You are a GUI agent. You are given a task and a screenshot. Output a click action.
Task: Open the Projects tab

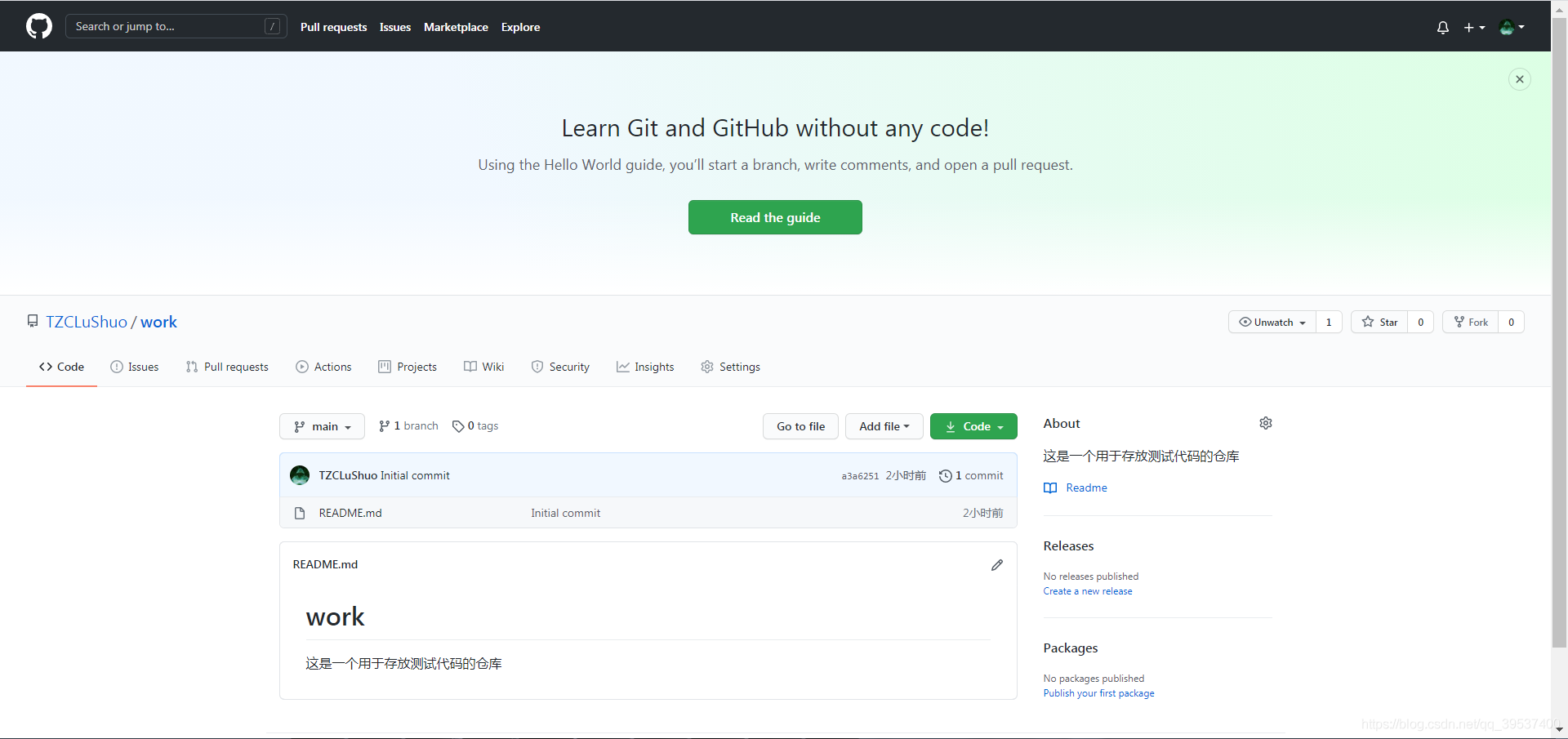408,367
